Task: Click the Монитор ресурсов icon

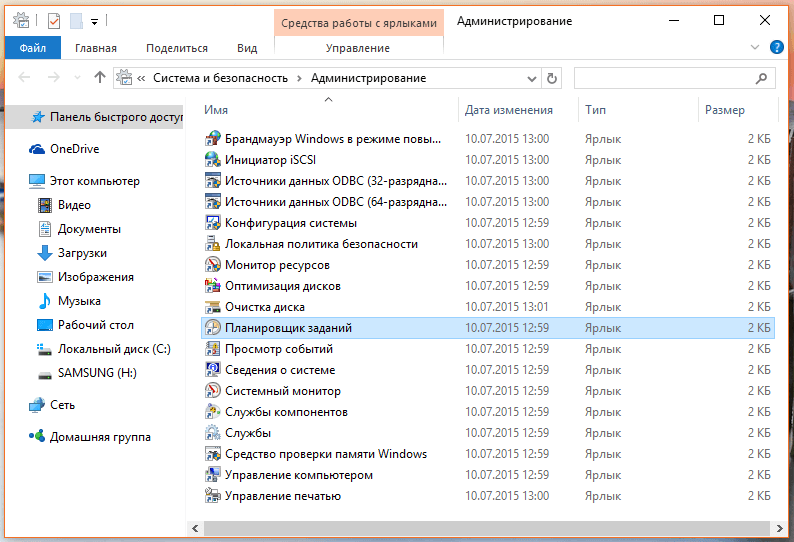Action: [212, 265]
